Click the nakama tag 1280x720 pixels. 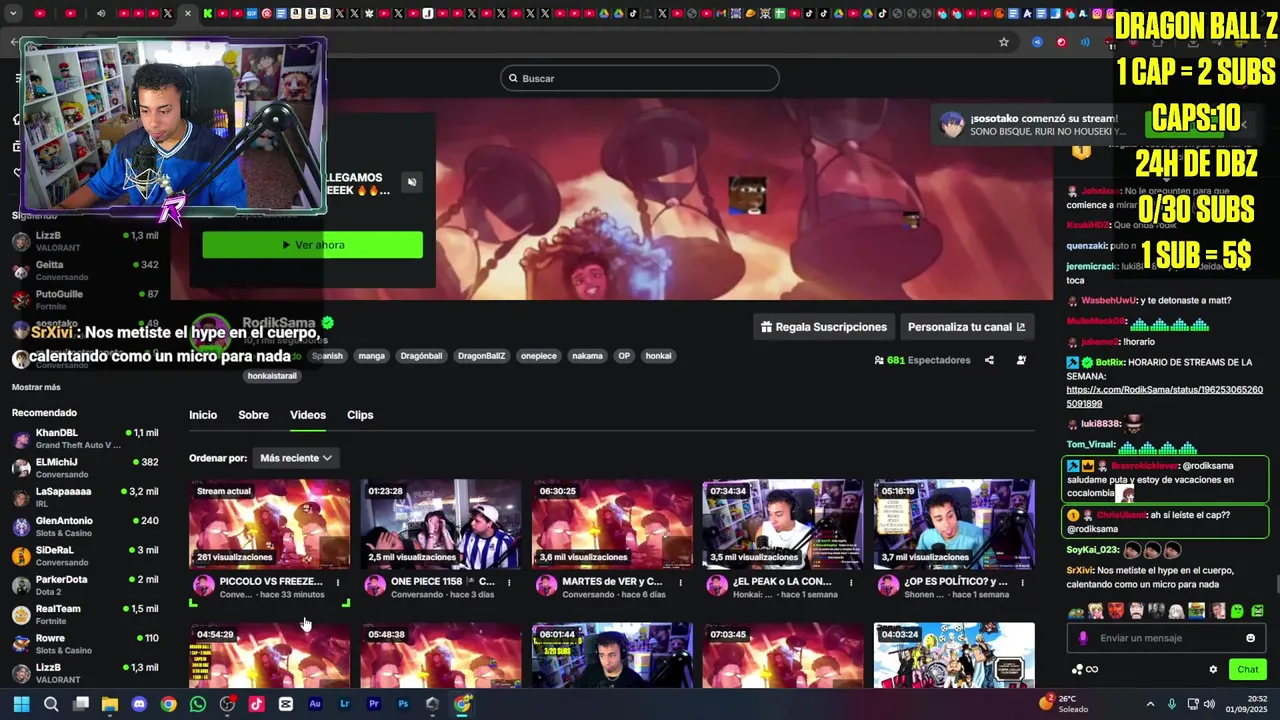(x=588, y=356)
